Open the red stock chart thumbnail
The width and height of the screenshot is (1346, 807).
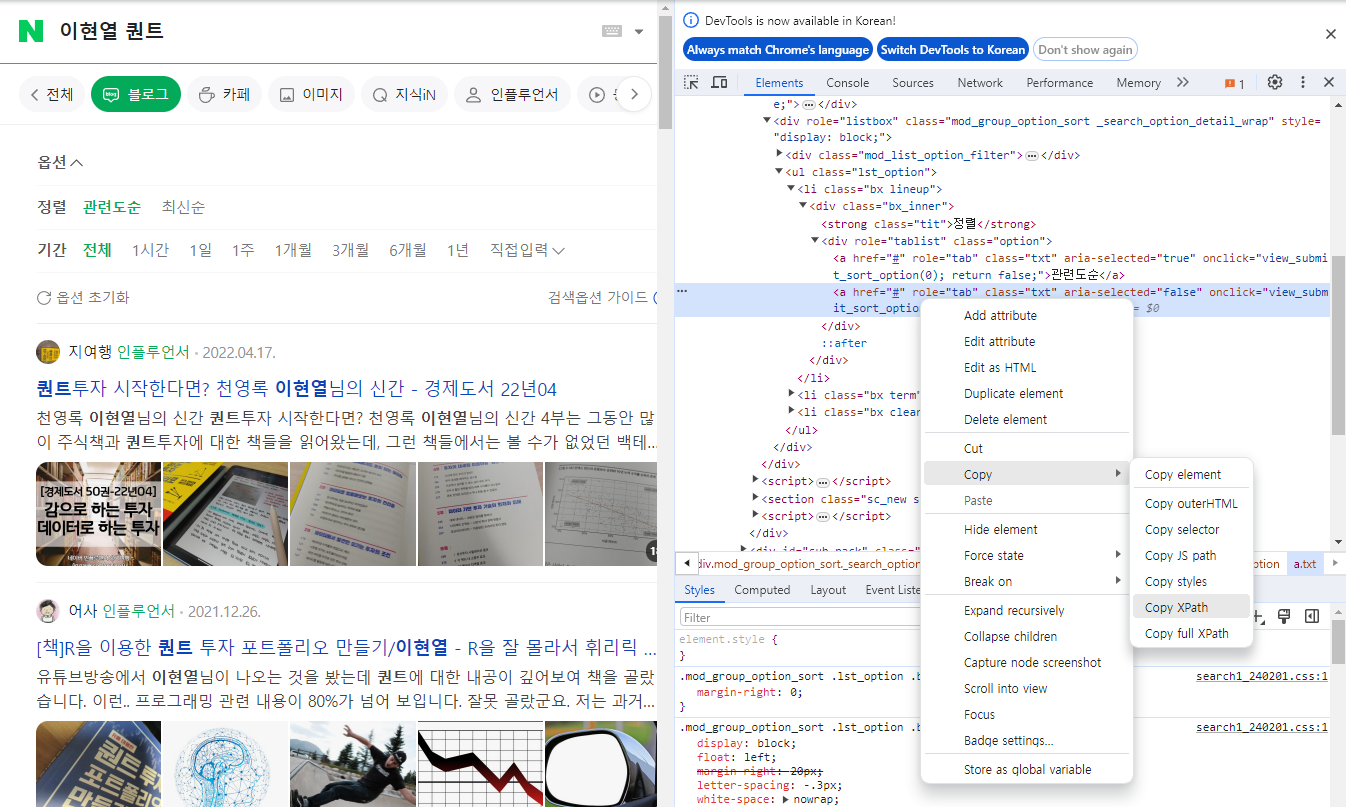(x=479, y=764)
